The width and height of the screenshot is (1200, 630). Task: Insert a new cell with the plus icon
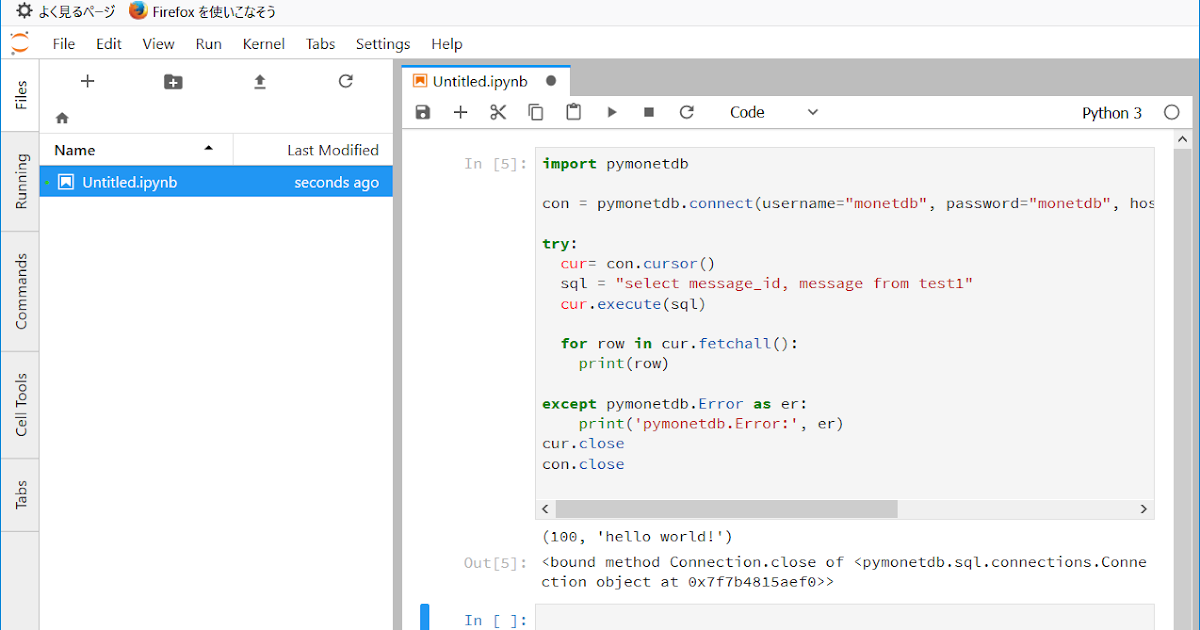click(x=460, y=112)
